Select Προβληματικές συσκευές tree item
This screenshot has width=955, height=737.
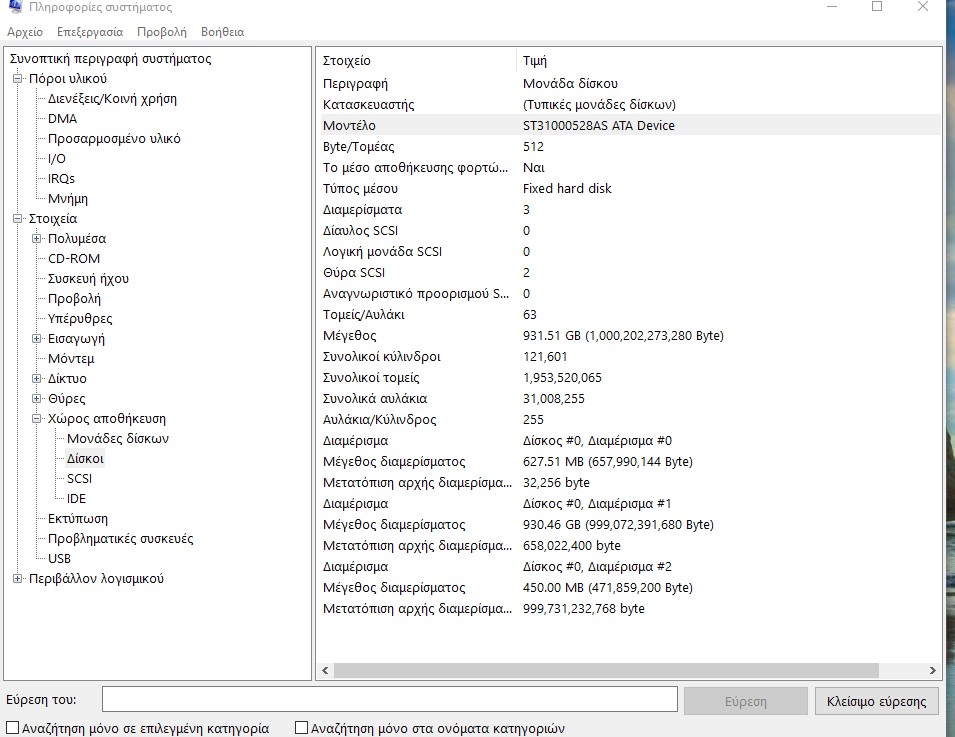121,539
